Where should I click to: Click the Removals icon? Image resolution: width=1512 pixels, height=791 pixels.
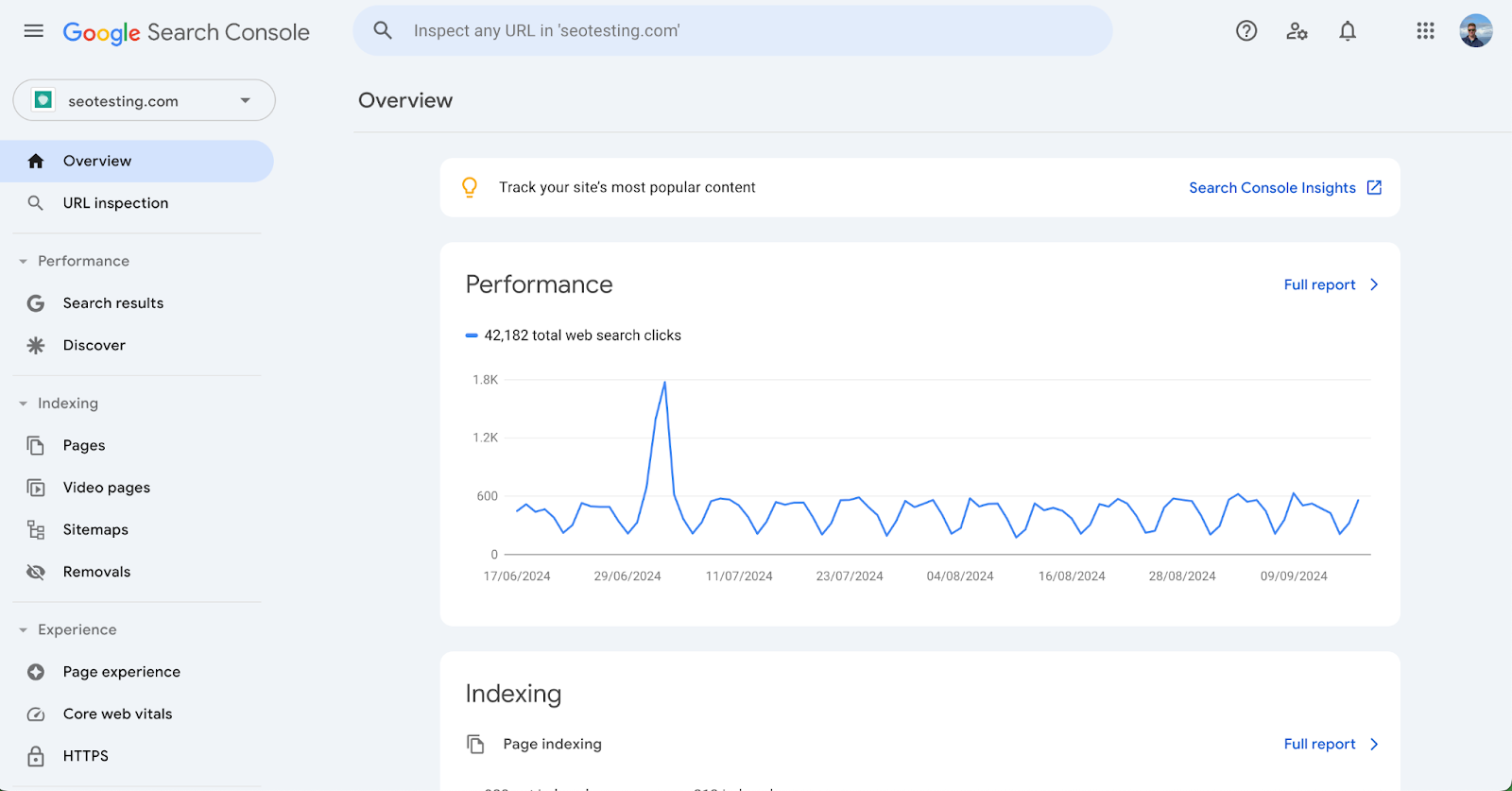pyautogui.click(x=36, y=572)
